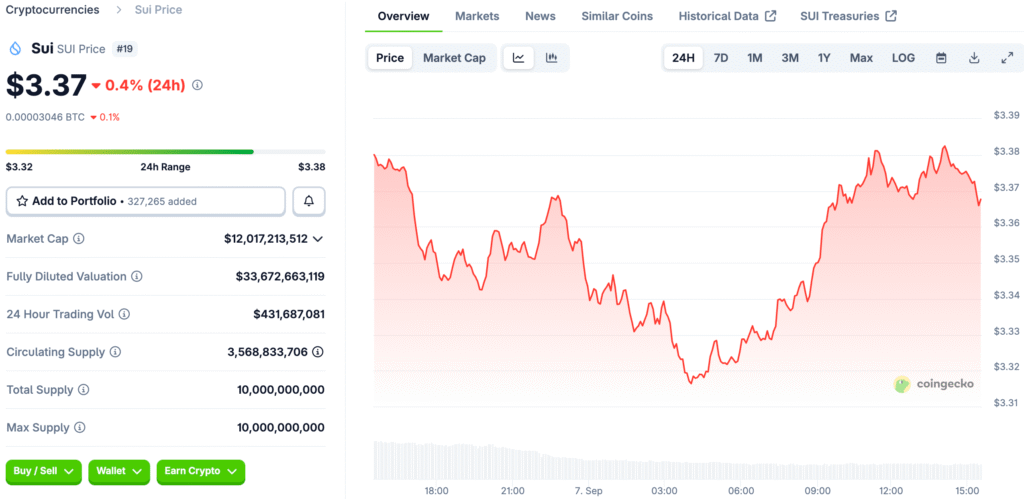Select Market Cap chart mode
This screenshot has width=1024, height=499.
pyautogui.click(x=455, y=57)
